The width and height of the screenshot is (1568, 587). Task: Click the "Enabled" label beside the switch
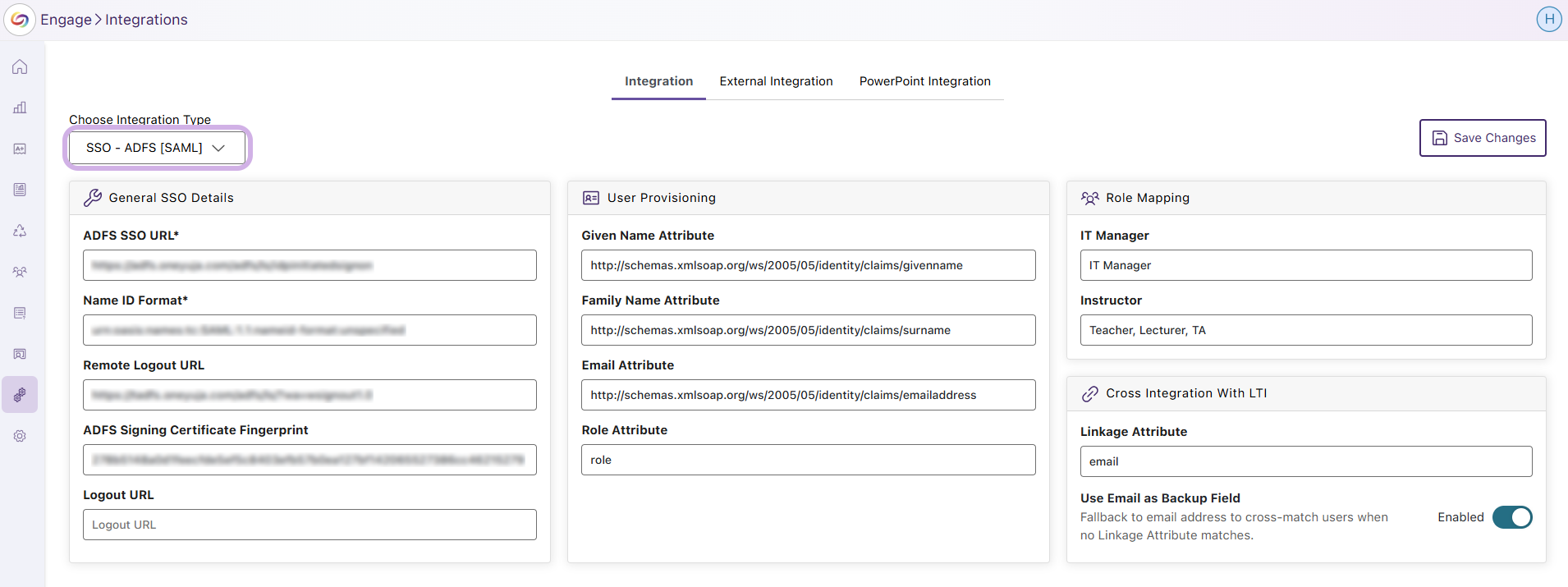(x=1460, y=517)
